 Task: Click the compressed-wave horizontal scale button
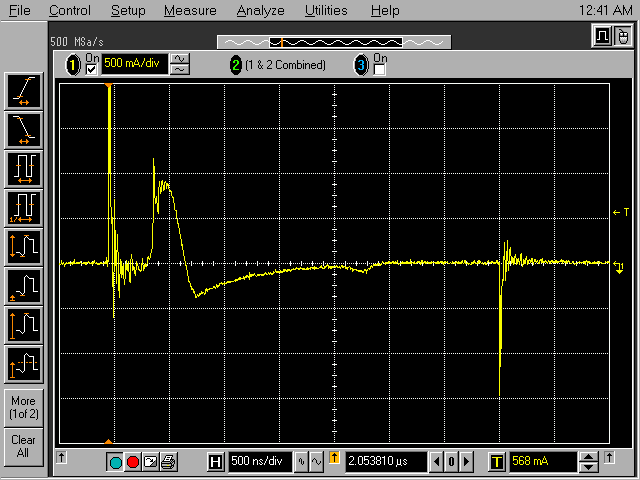tap(301, 462)
